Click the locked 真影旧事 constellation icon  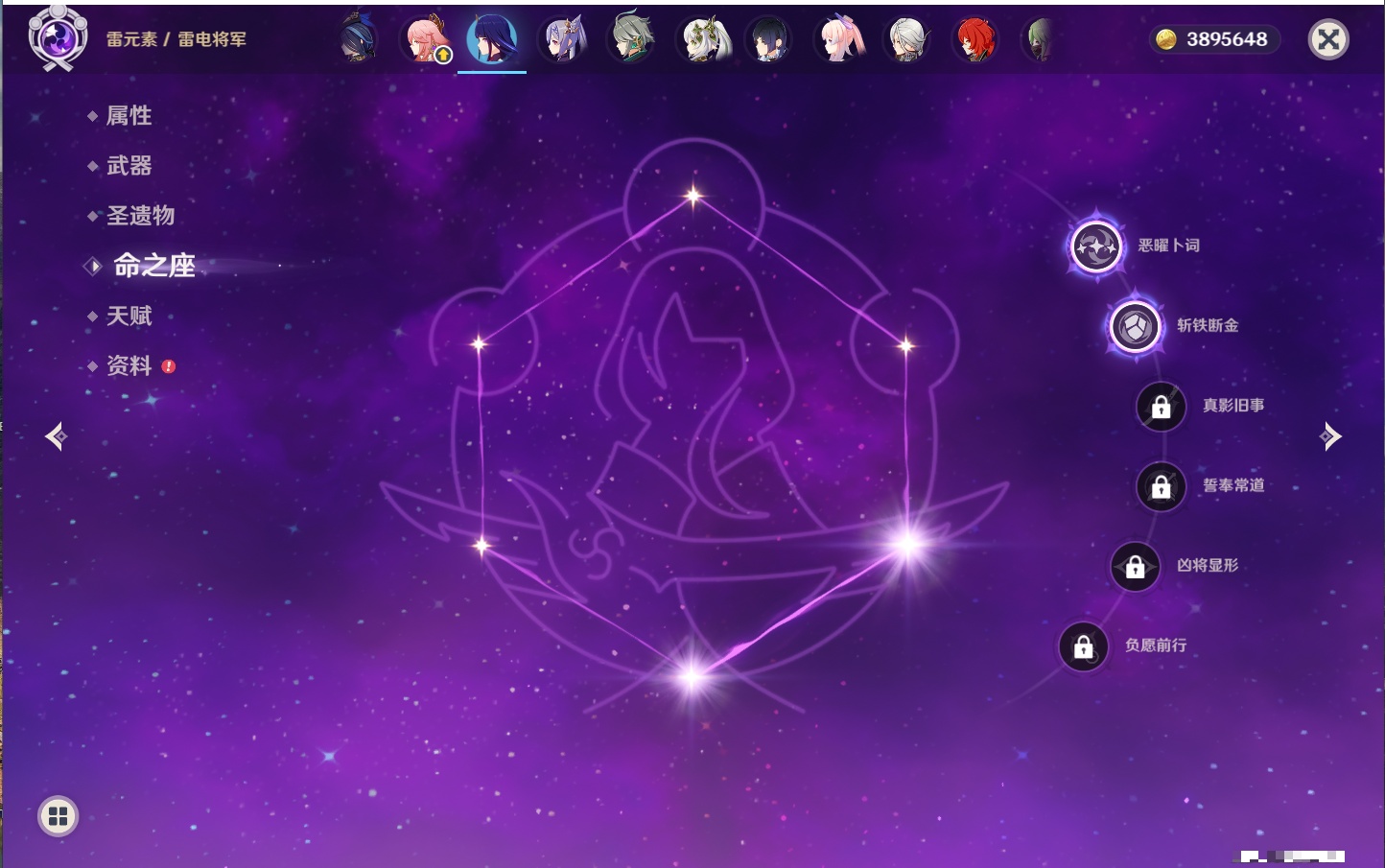click(x=1162, y=407)
